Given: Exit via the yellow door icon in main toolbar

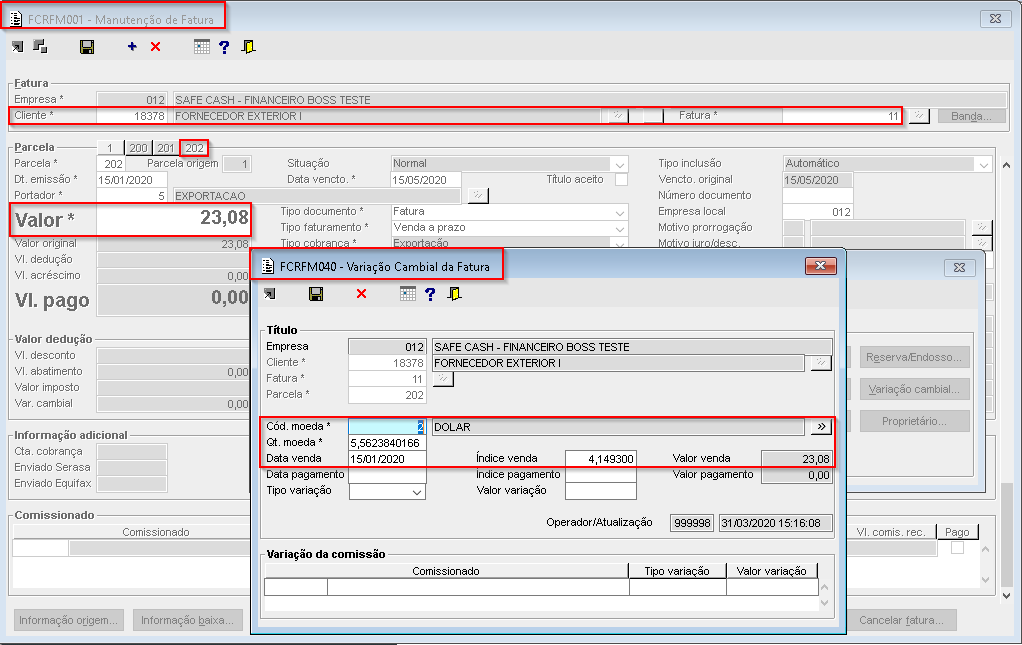Looking at the screenshot, I should [248, 46].
